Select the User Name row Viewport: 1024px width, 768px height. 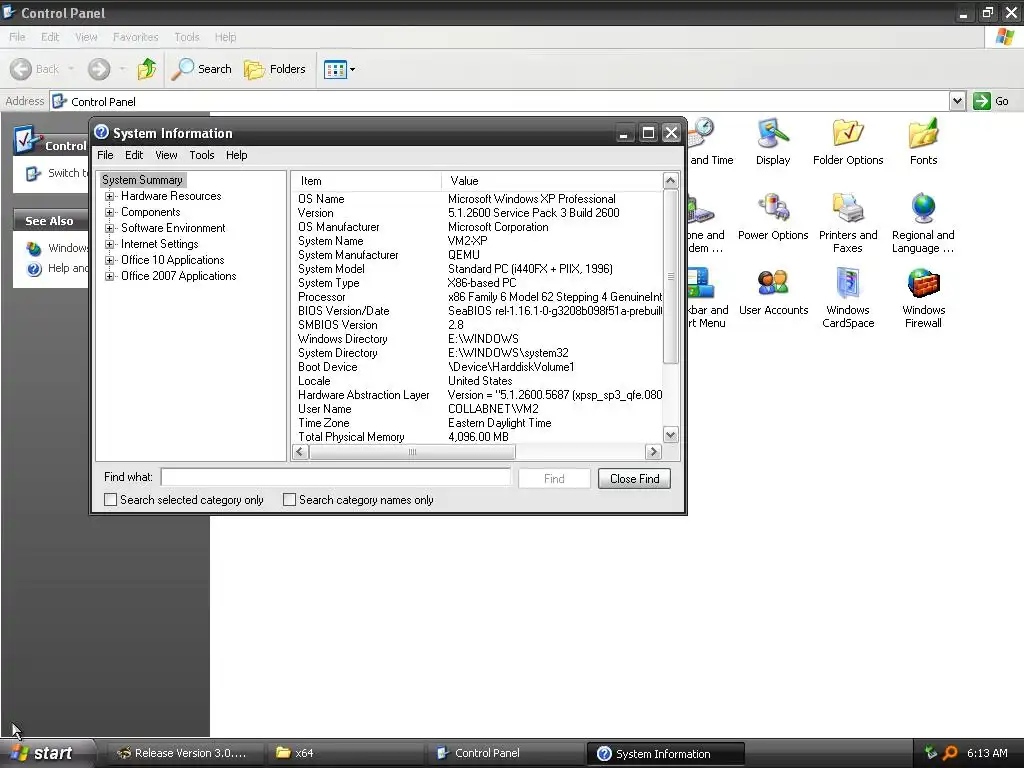[x=477, y=409]
